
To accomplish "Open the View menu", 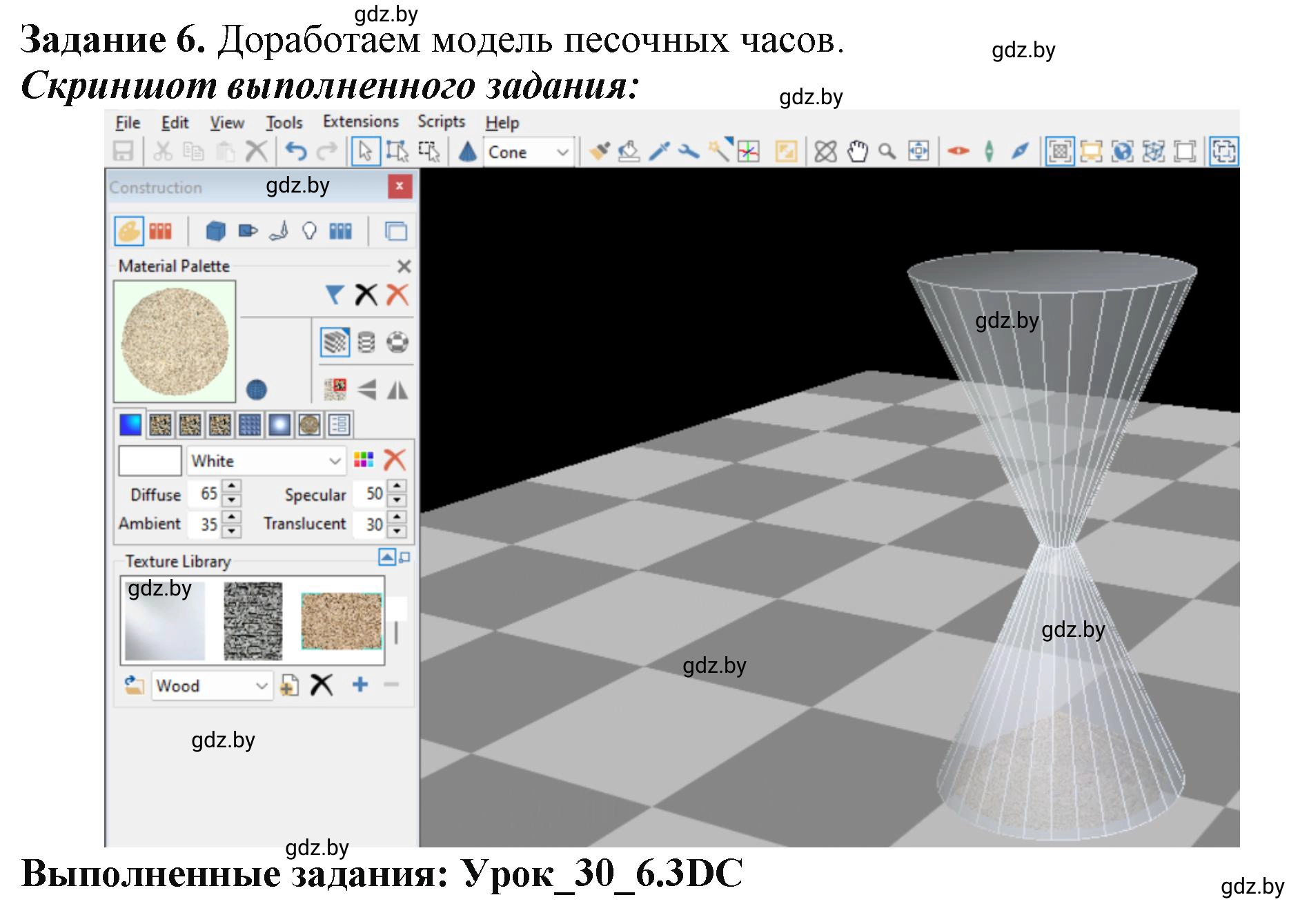I will pyautogui.click(x=227, y=123).
